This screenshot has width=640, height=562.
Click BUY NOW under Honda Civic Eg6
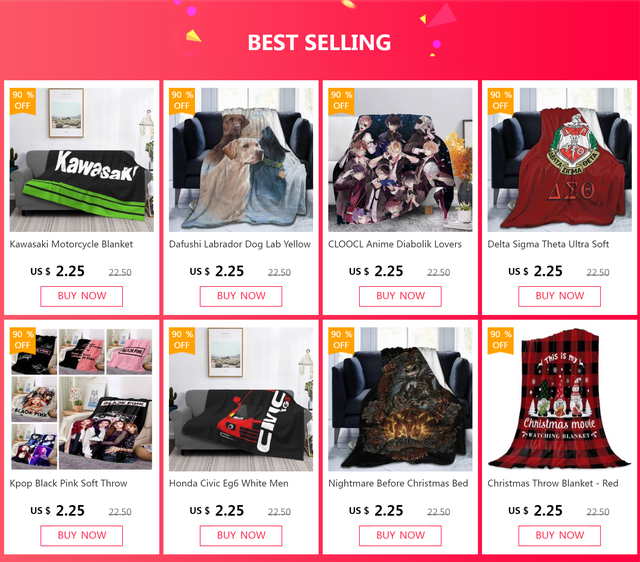pyautogui.click(x=241, y=535)
